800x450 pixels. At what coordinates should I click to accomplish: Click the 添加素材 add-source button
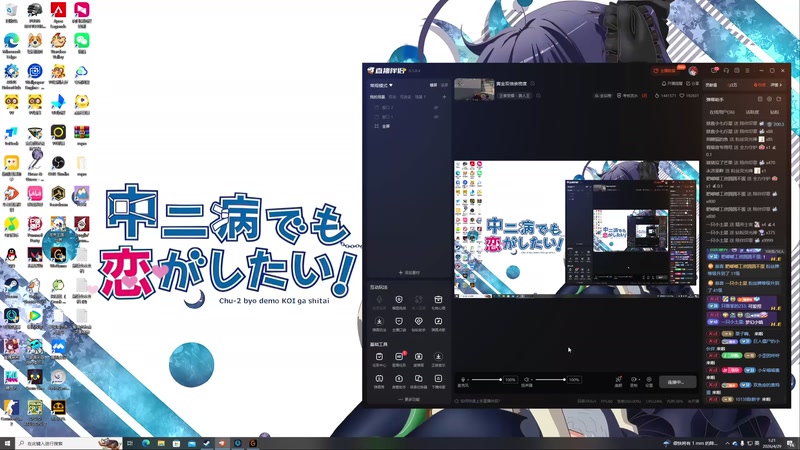409,272
